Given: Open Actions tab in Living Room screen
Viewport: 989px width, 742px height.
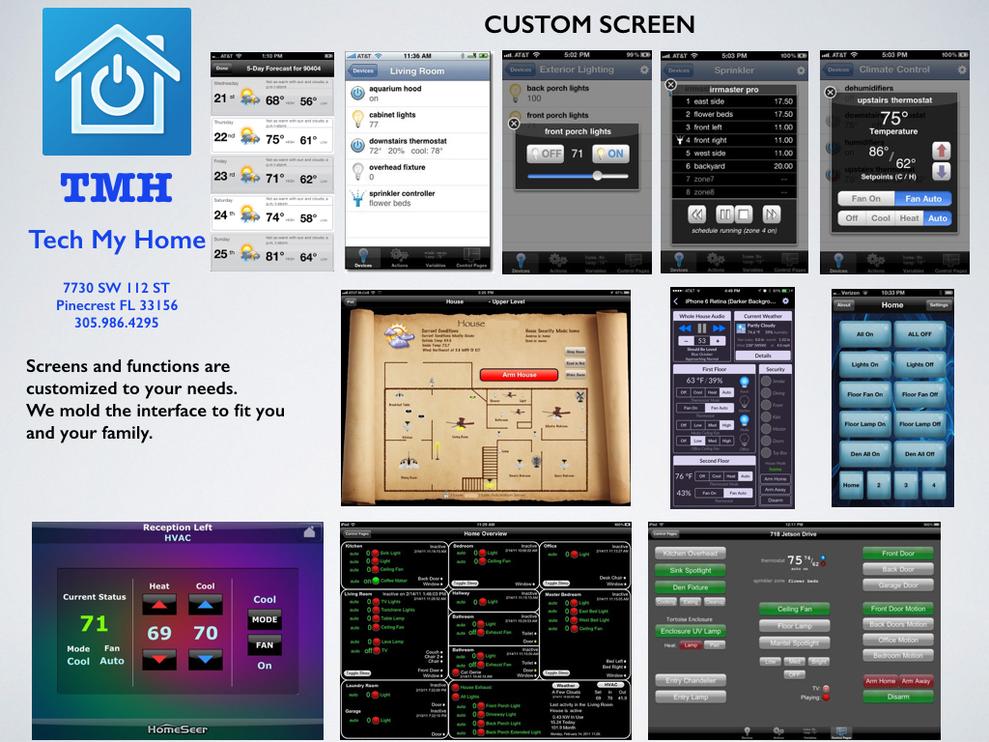Looking at the screenshot, I should coord(399,257).
